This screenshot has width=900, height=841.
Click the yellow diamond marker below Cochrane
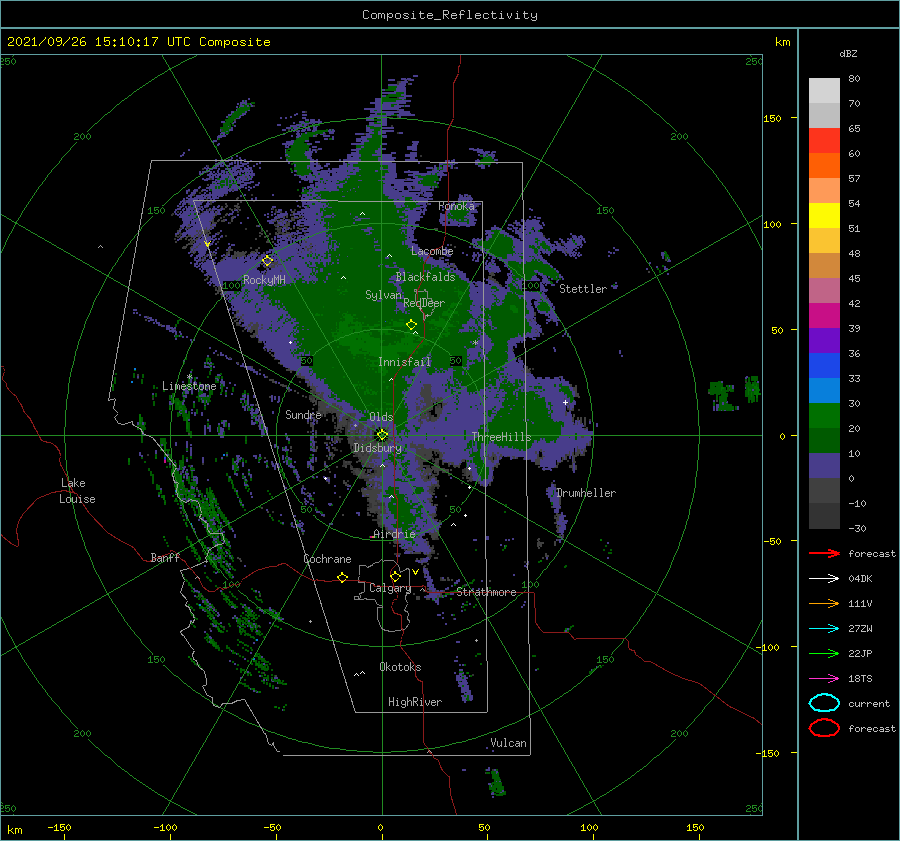(x=342, y=577)
